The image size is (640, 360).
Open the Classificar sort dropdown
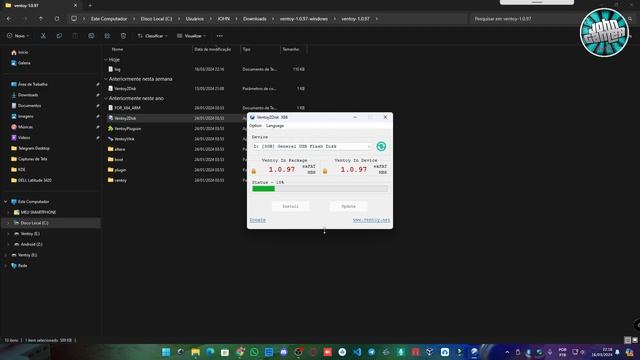point(152,36)
